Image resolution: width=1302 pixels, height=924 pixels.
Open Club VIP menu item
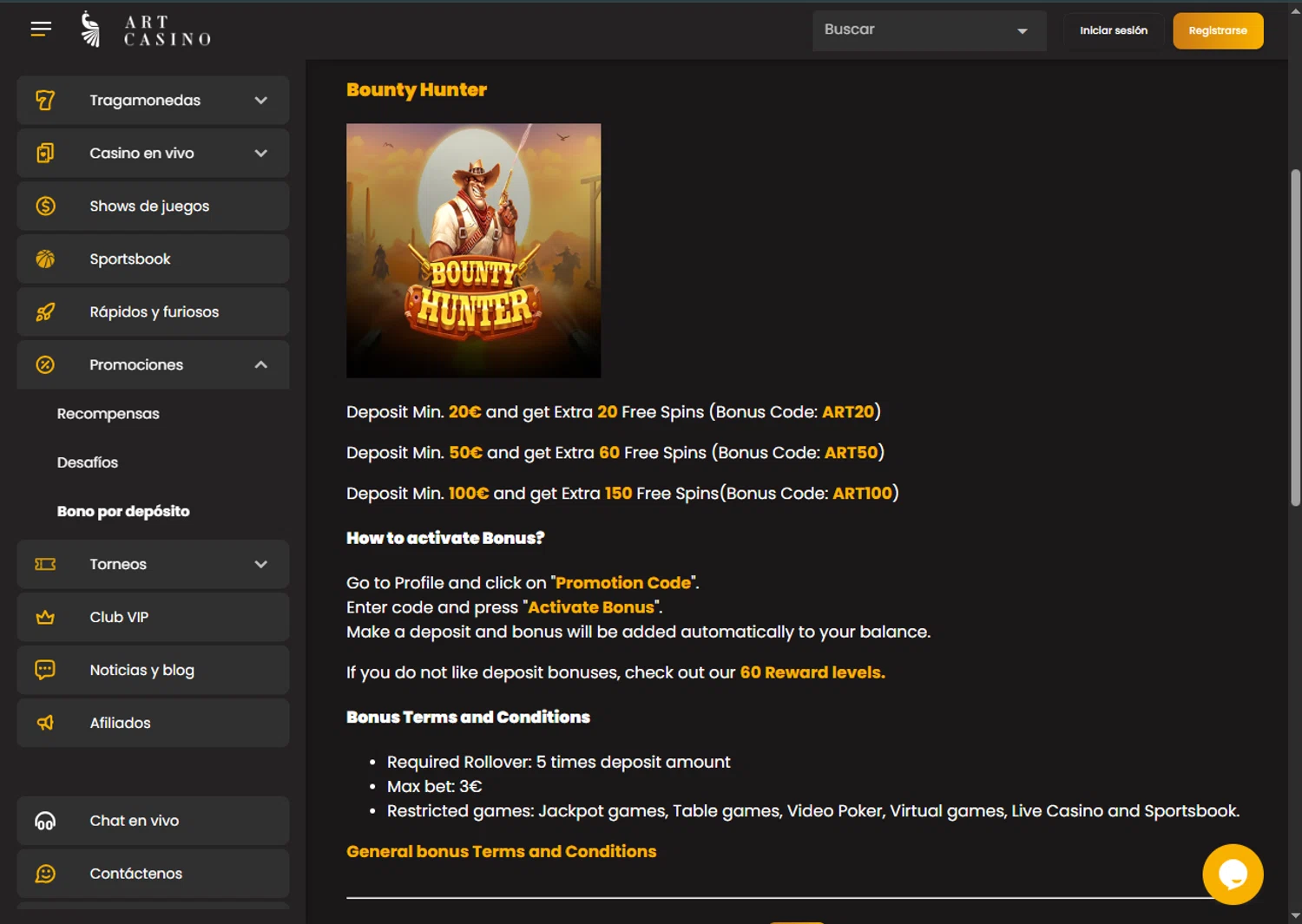153,618
